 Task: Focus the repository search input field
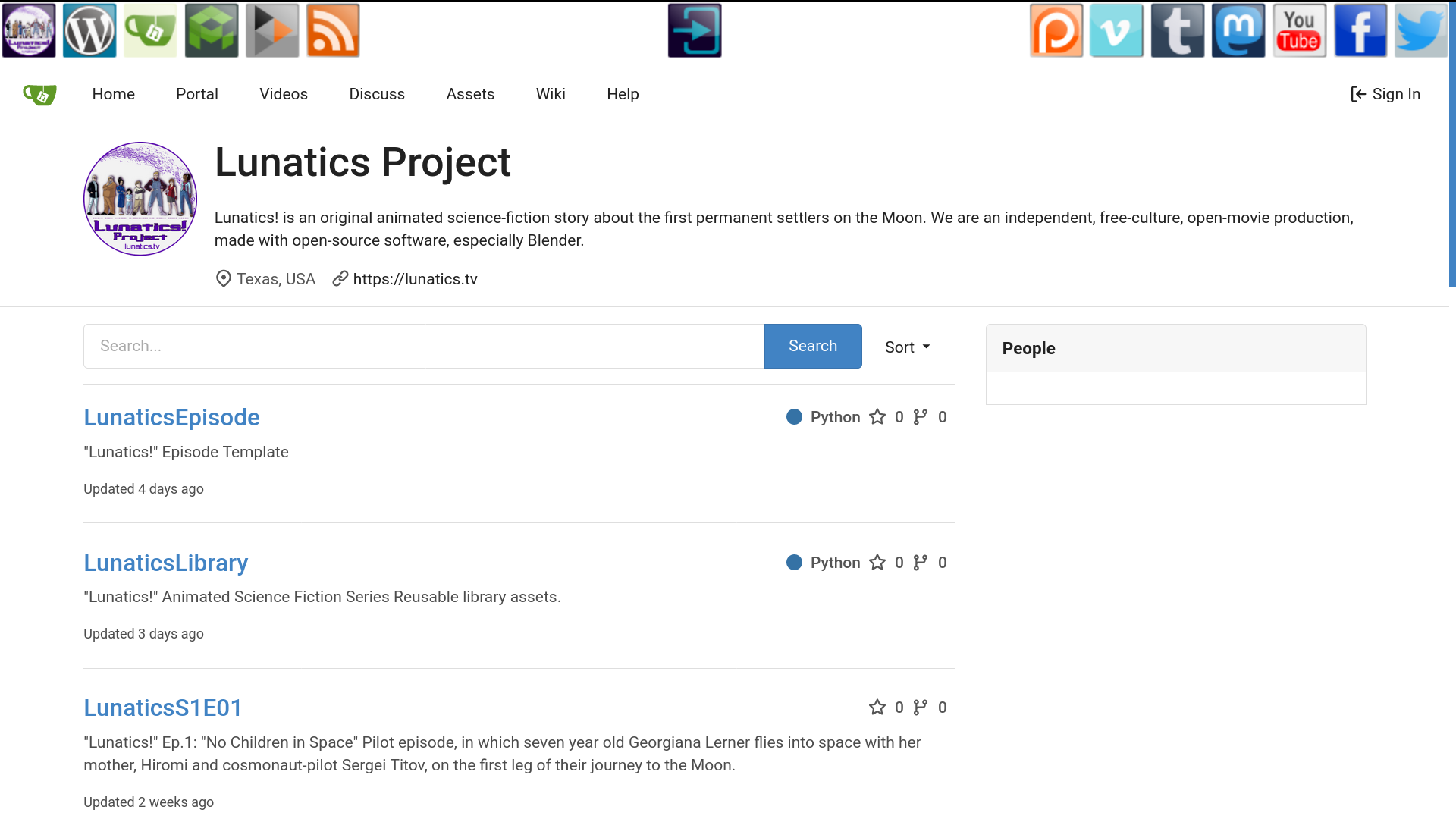click(x=424, y=347)
